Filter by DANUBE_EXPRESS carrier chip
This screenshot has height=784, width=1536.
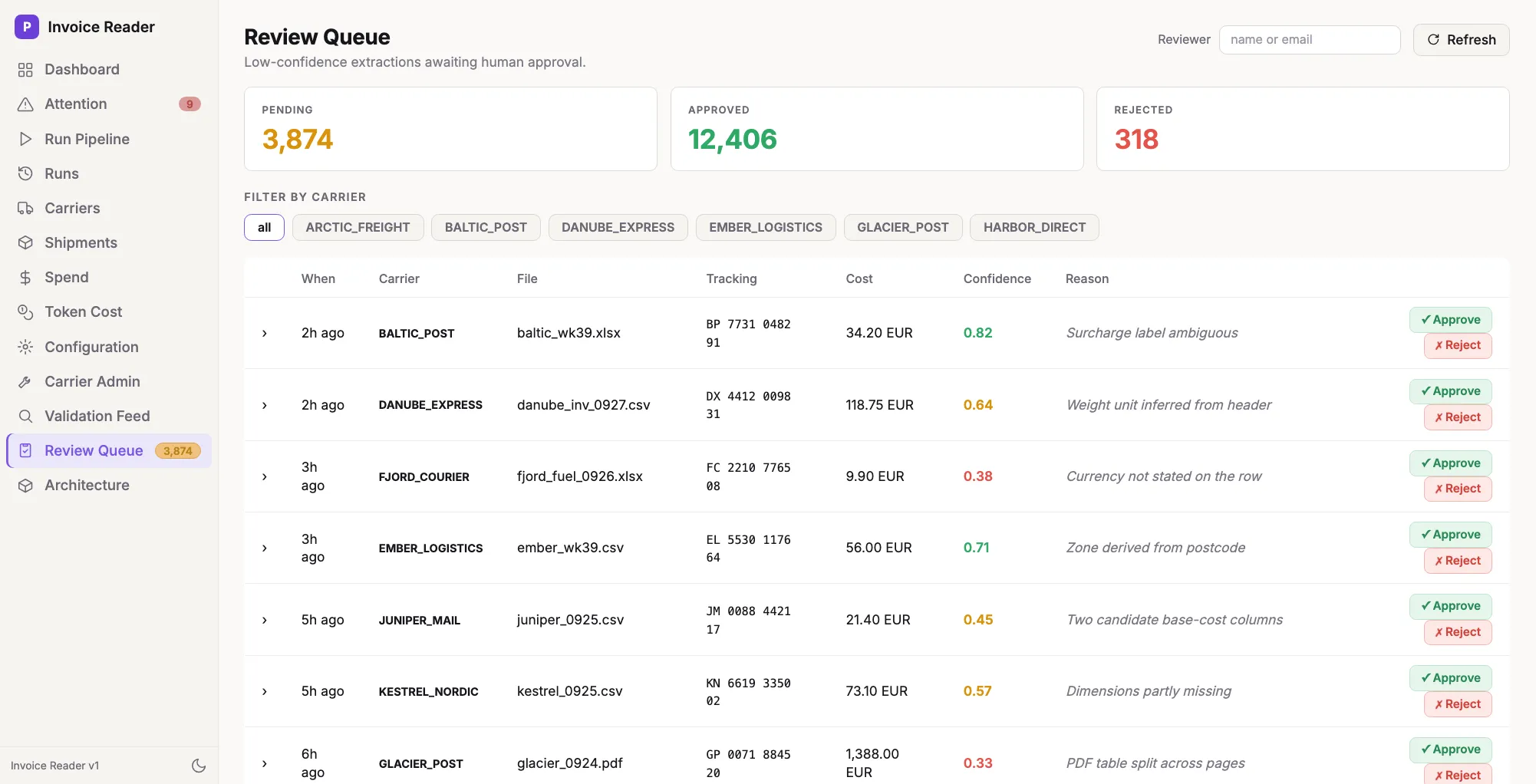pyautogui.click(x=618, y=227)
